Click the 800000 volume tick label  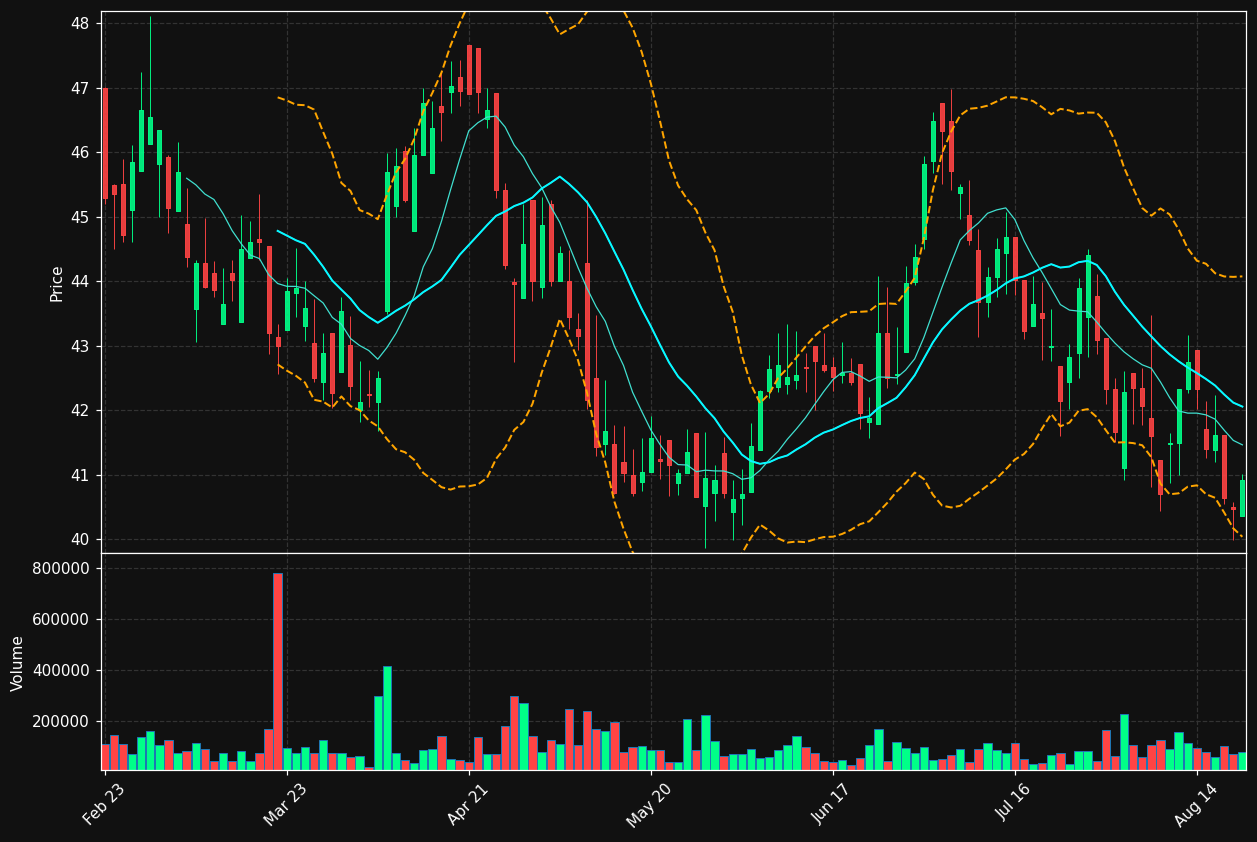point(62,568)
